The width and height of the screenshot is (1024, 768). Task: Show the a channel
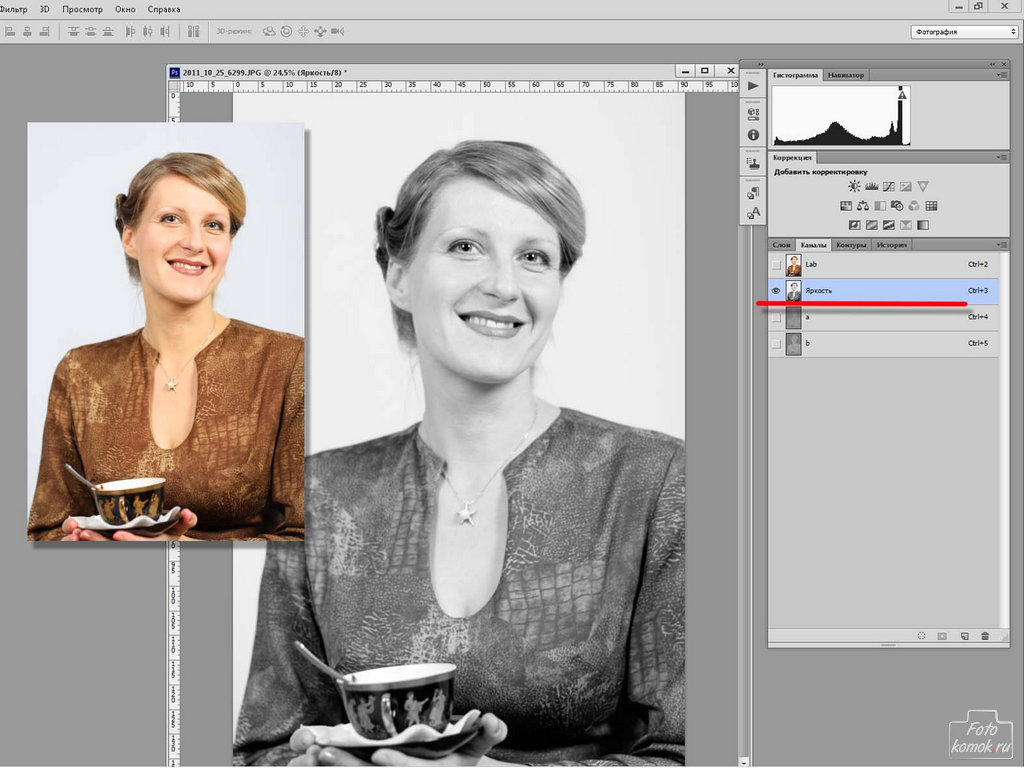(776, 317)
